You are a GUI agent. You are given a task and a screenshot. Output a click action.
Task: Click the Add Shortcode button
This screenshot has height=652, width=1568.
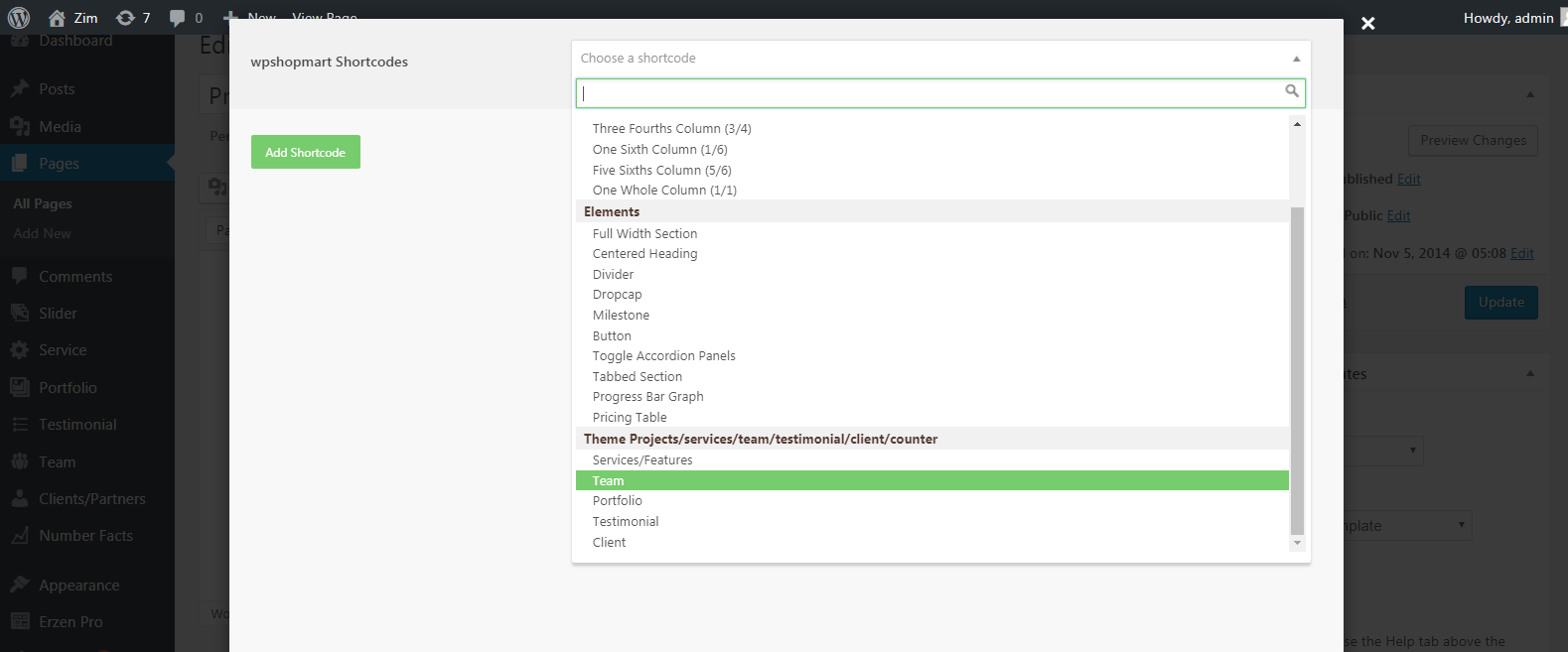(x=306, y=152)
